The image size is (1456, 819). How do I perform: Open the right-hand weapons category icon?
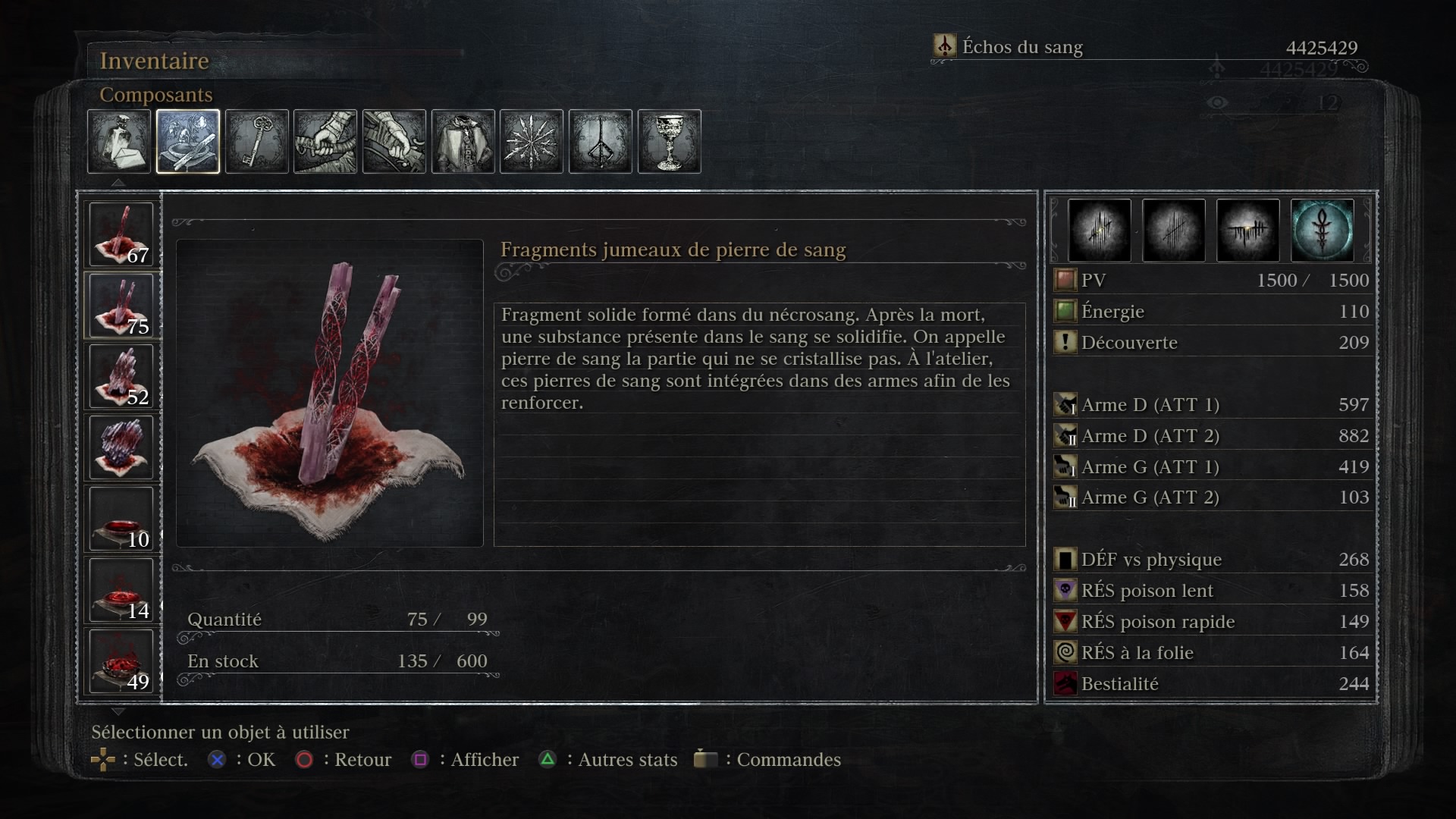point(325,142)
